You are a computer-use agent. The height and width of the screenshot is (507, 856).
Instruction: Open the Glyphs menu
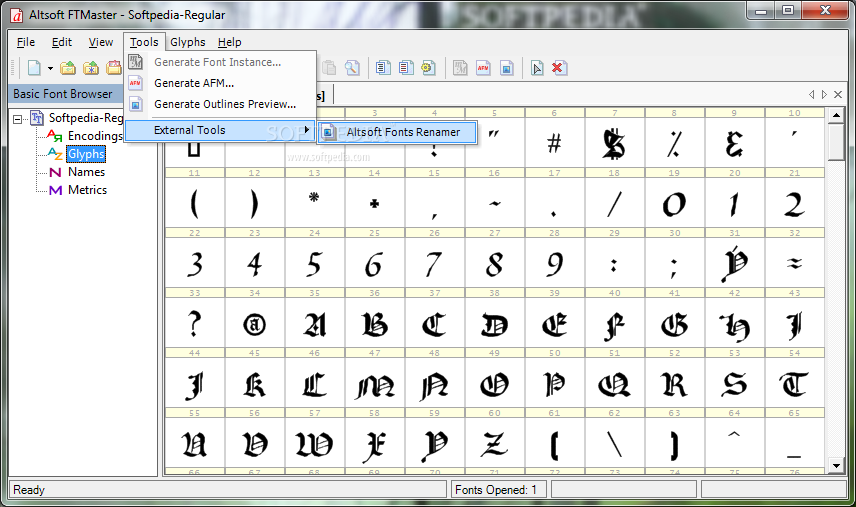[188, 42]
